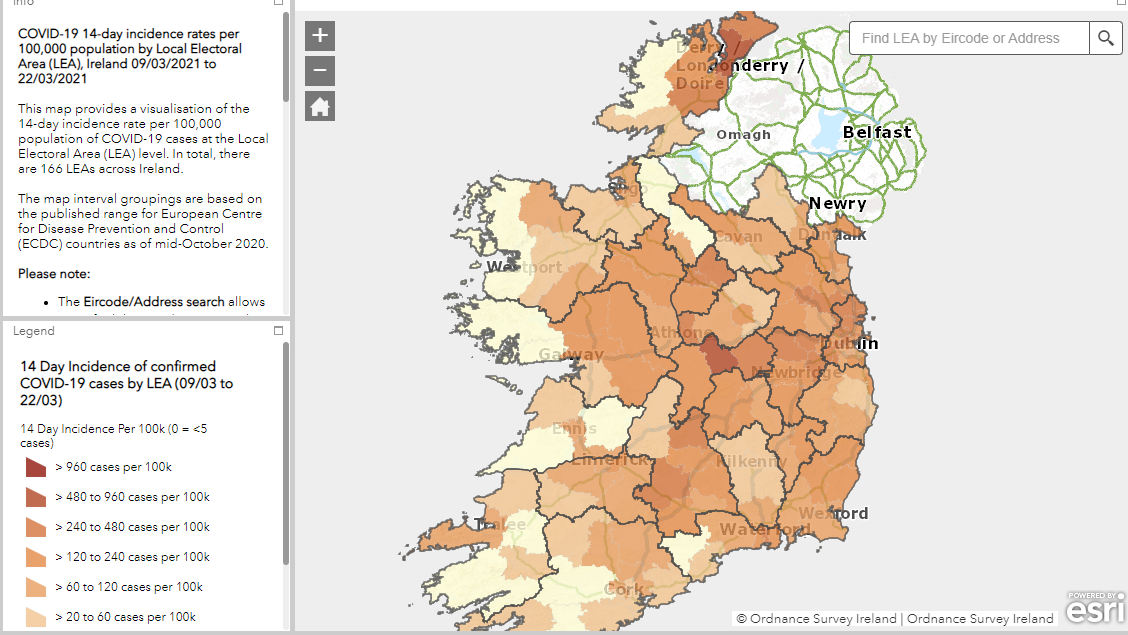Zoom in on the map

click(320, 36)
